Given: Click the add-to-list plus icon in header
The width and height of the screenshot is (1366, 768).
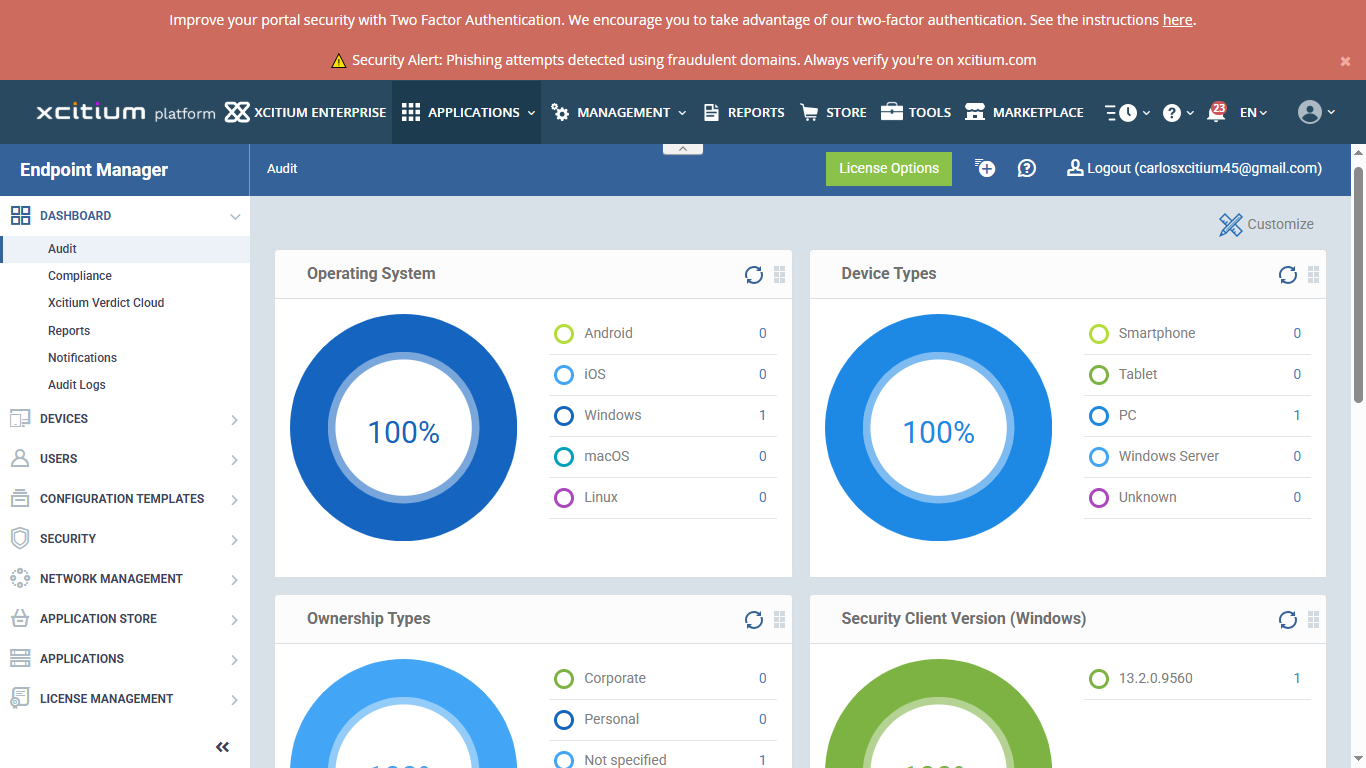Looking at the screenshot, I should coord(985,168).
